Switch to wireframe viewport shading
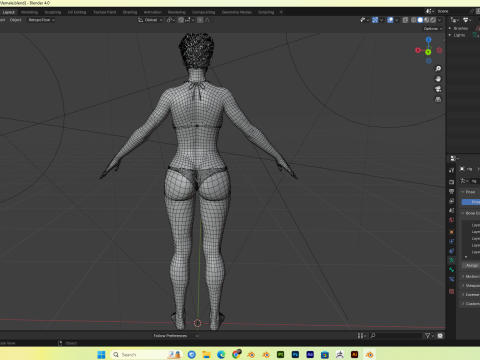 click(x=414, y=20)
